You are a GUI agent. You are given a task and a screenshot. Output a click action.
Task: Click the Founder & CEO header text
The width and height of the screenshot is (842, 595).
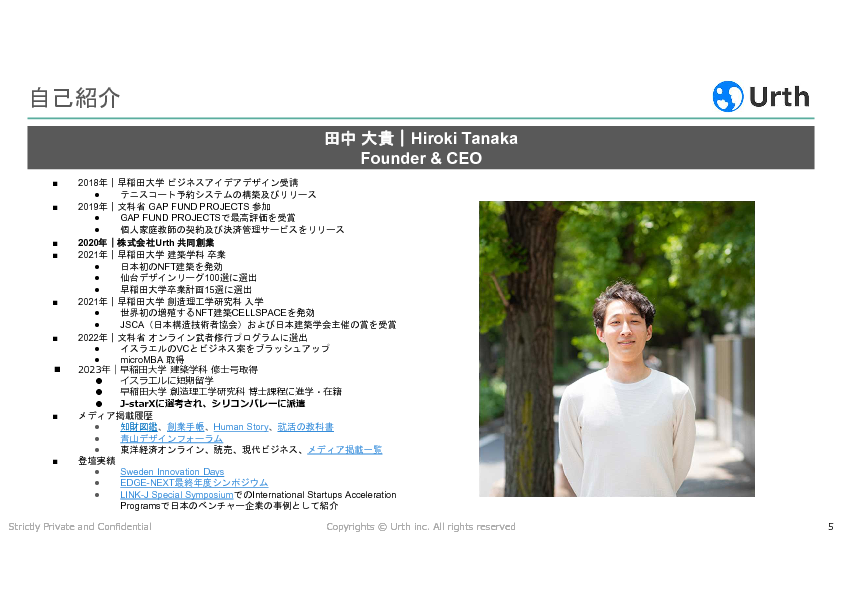[x=420, y=158]
